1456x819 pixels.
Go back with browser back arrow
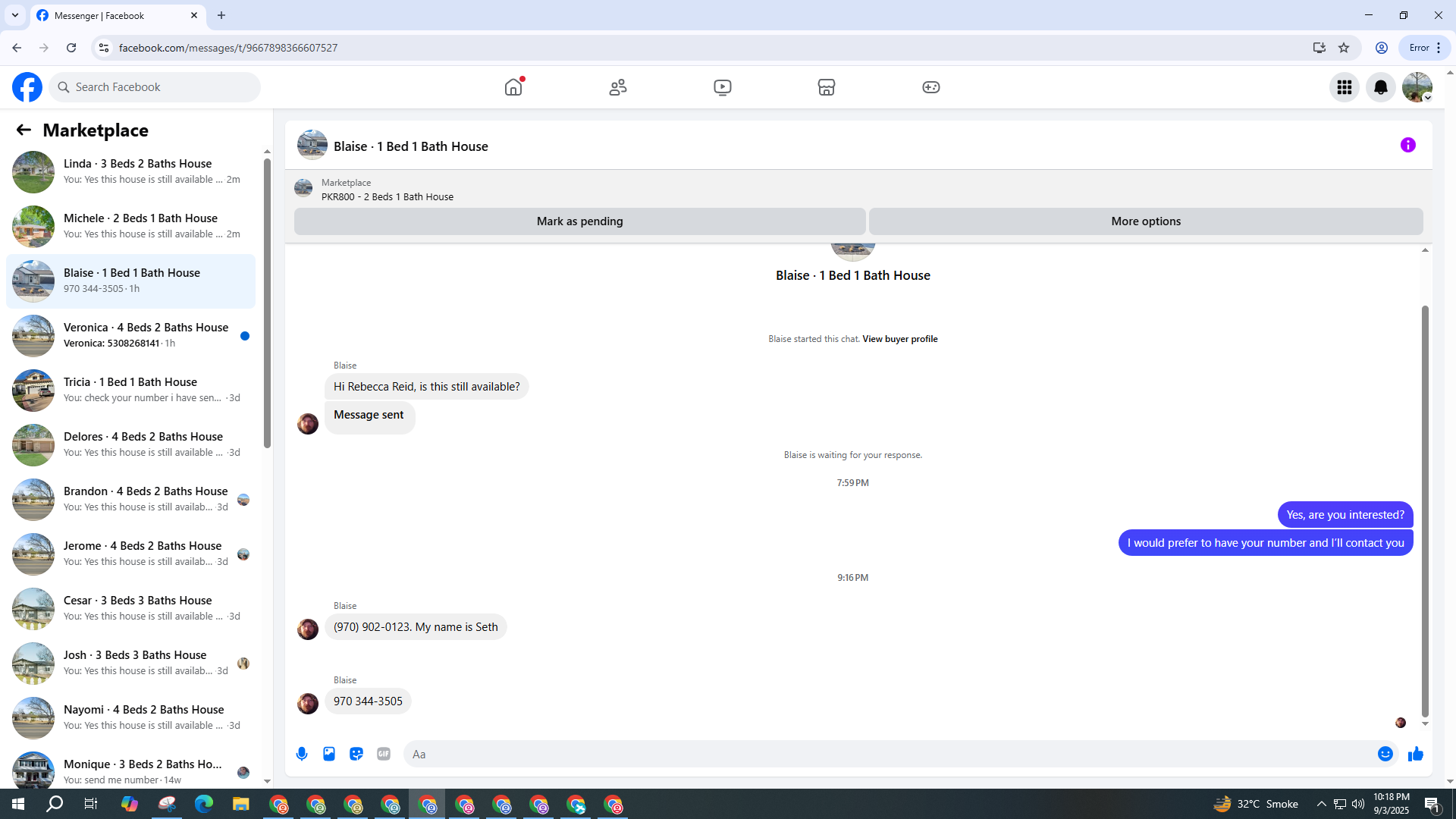17,48
